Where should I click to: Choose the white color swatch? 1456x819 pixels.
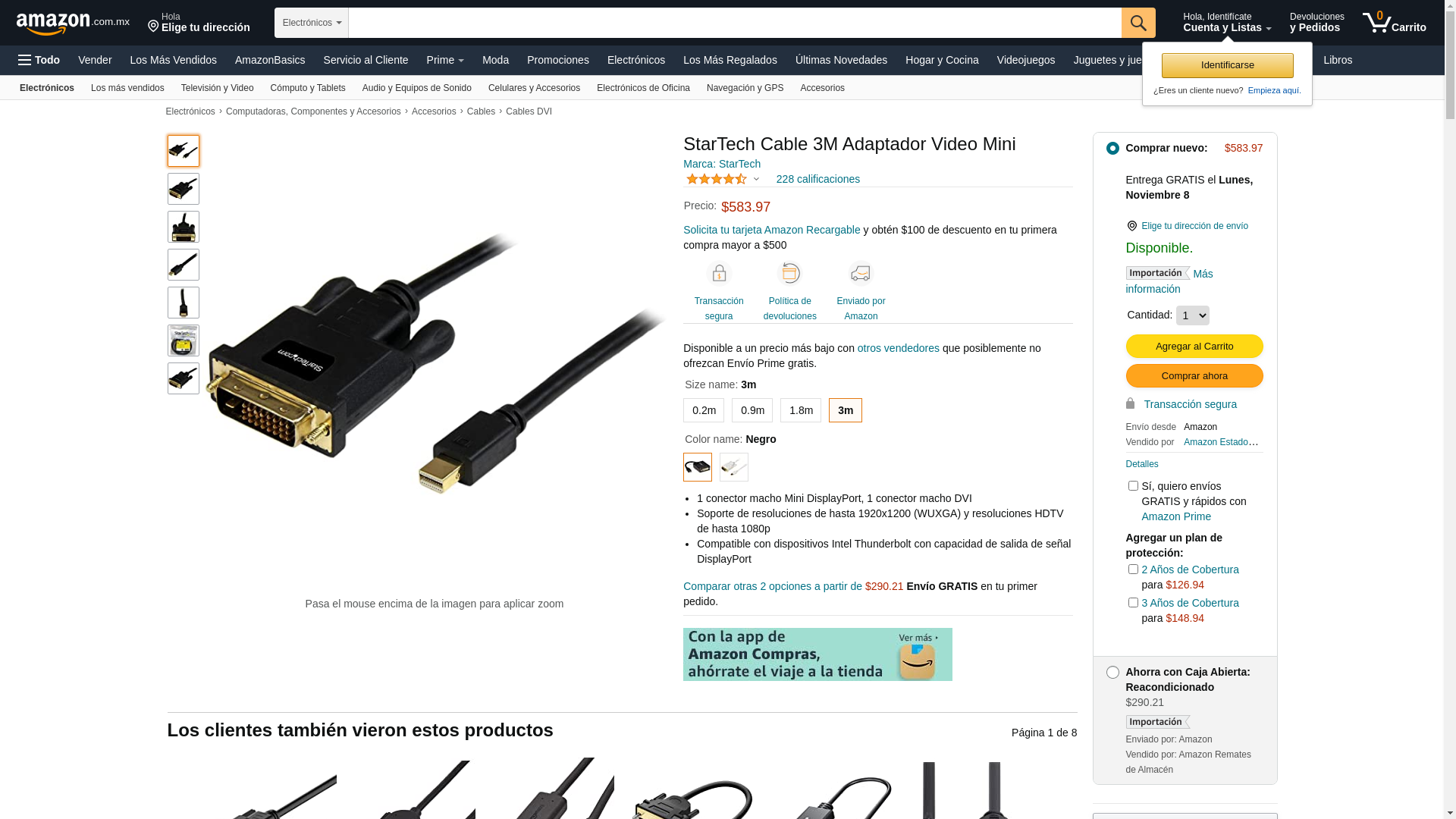(734, 467)
